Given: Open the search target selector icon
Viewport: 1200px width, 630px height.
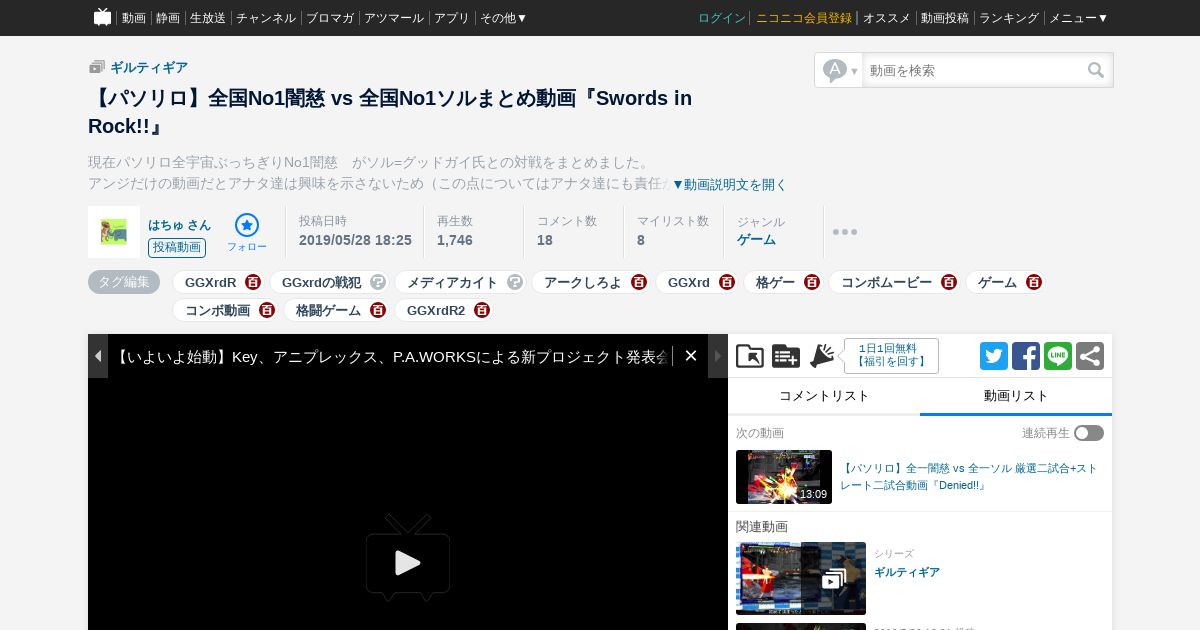Looking at the screenshot, I should tap(840, 70).
